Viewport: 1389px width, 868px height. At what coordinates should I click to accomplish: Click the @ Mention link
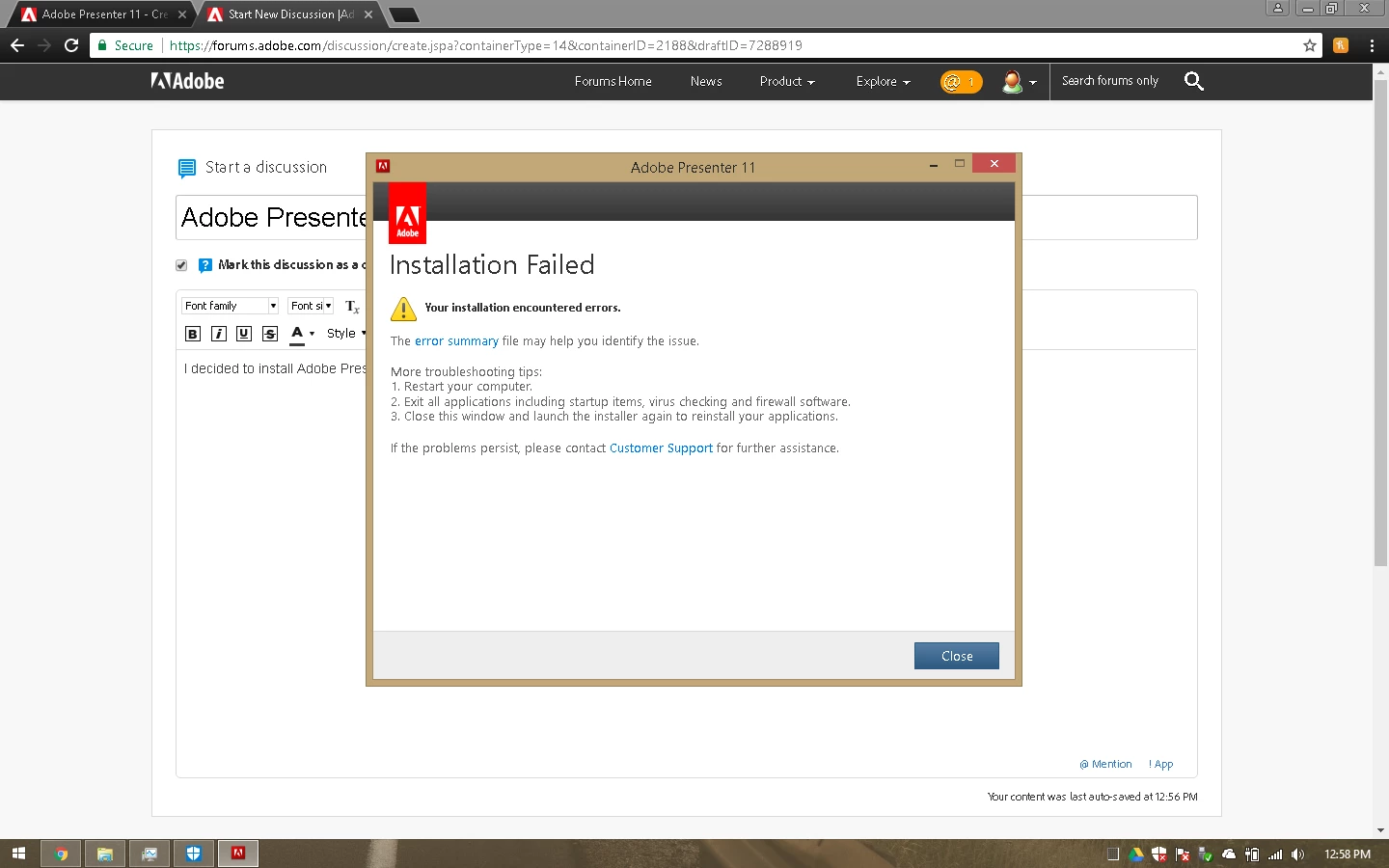point(1105,764)
